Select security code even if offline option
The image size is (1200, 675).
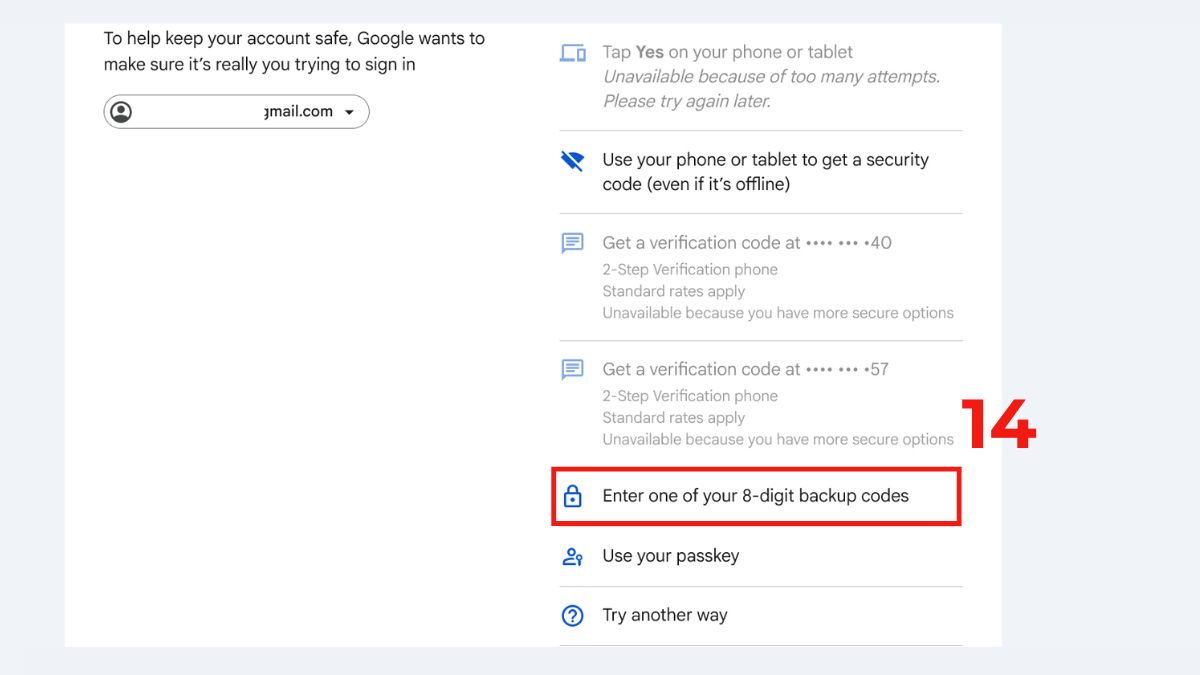click(x=765, y=171)
